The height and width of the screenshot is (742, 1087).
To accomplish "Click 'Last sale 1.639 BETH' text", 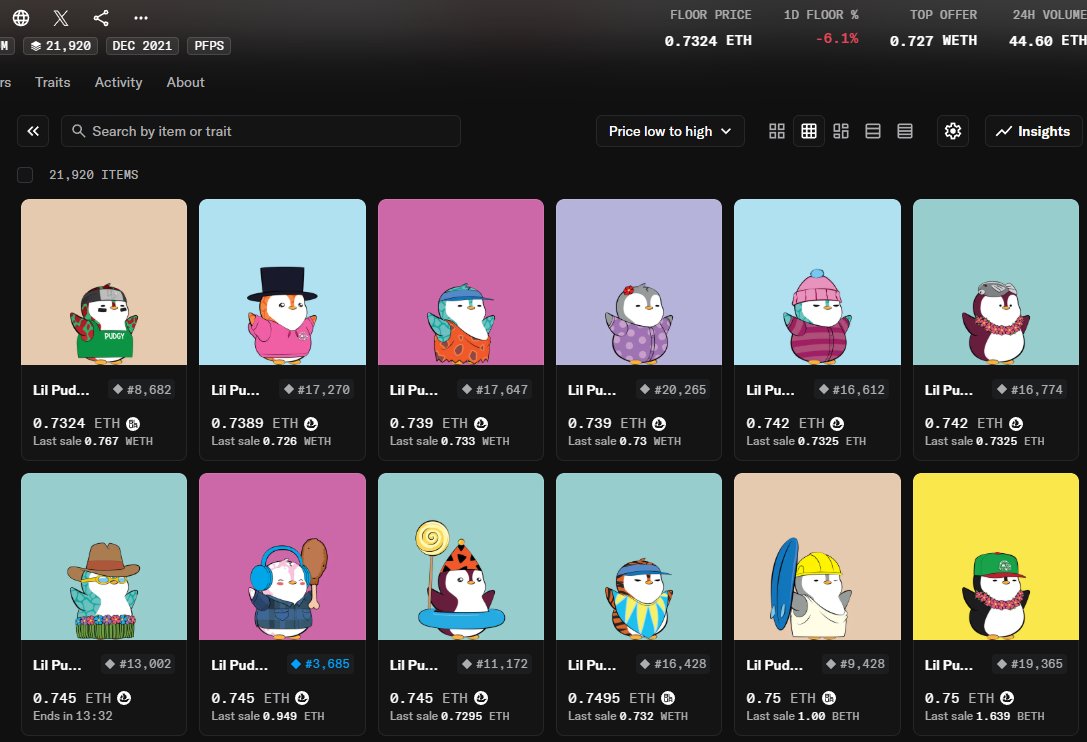I will (x=984, y=716).
